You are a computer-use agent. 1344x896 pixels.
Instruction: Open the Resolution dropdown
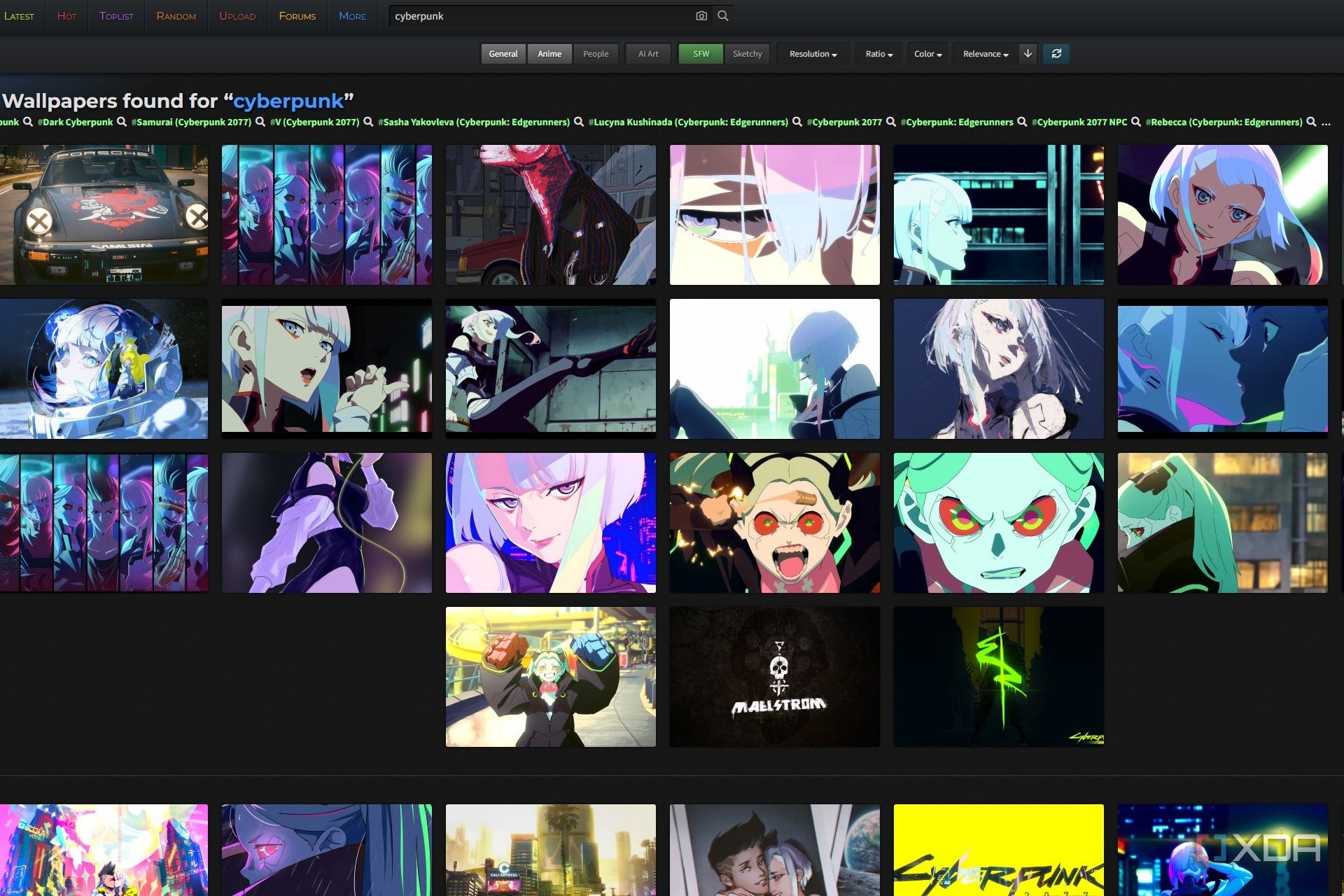813,54
